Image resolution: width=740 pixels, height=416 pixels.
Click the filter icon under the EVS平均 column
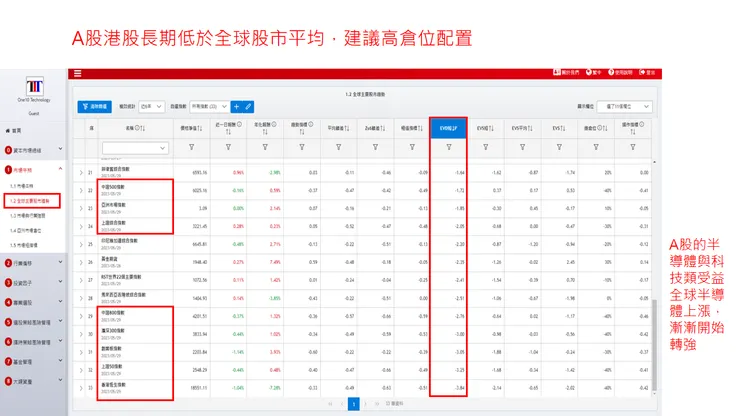pyautogui.click(x=522, y=147)
